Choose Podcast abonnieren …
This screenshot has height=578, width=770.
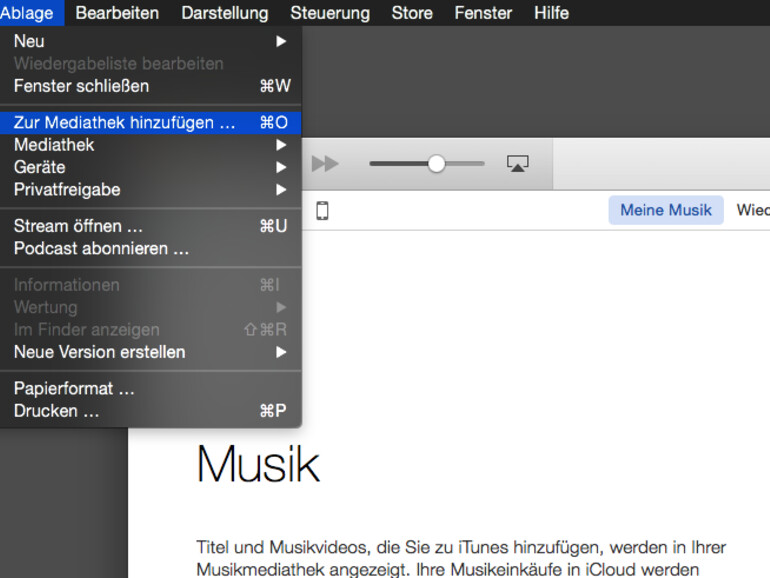[x=150, y=248]
